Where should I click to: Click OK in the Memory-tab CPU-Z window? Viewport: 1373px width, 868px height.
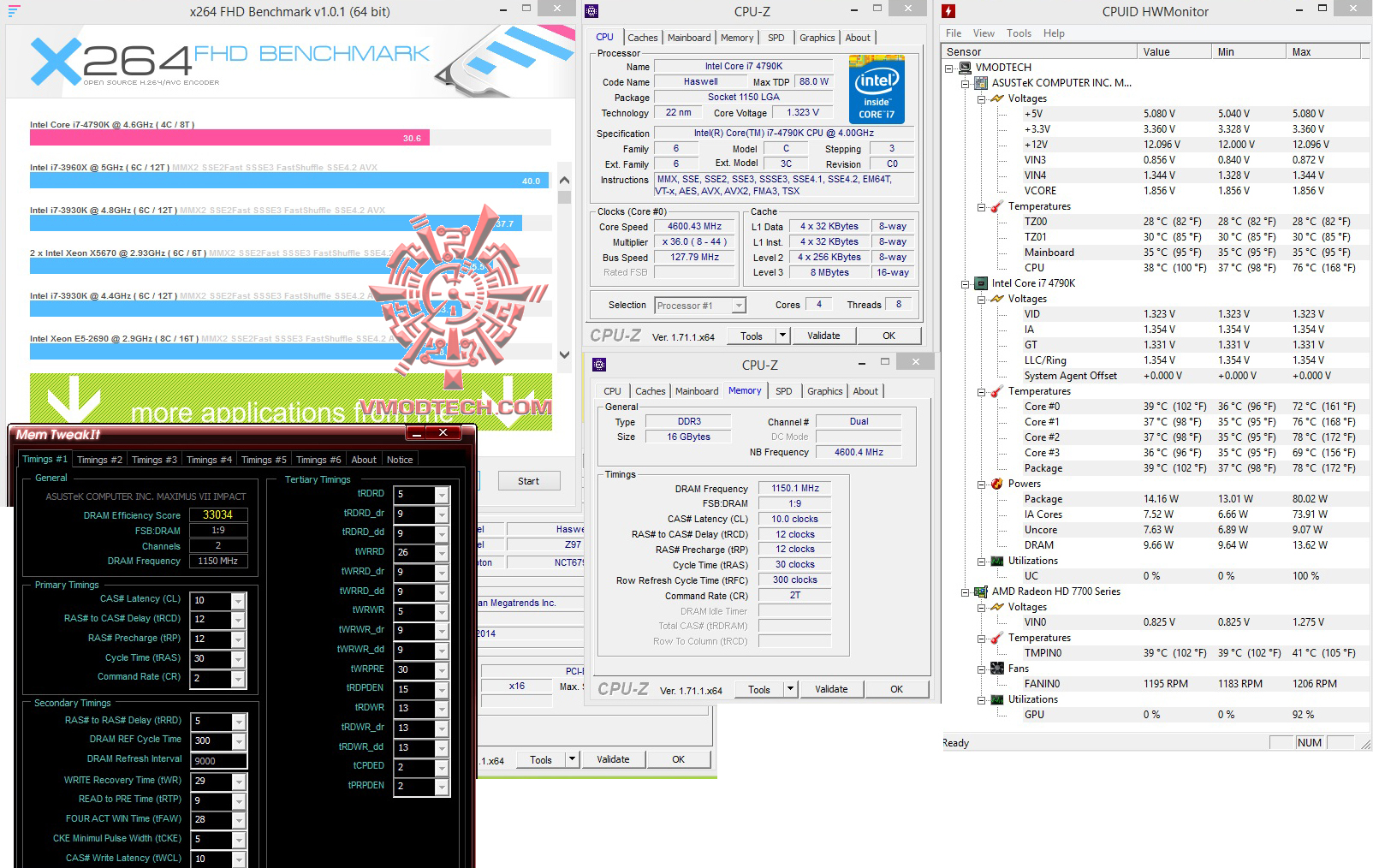(897, 689)
